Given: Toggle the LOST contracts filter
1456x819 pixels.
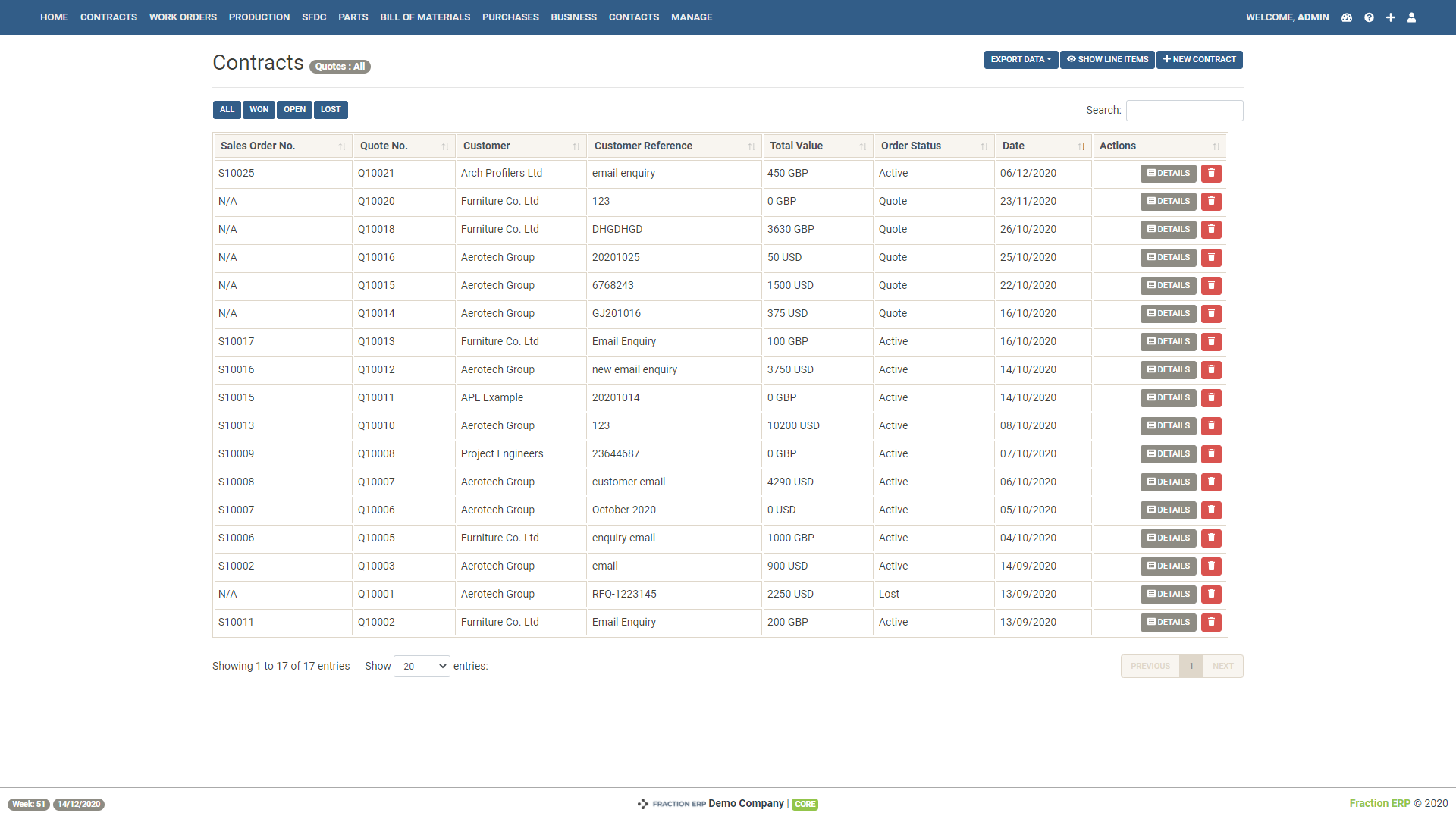Looking at the screenshot, I should [x=331, y=109].
